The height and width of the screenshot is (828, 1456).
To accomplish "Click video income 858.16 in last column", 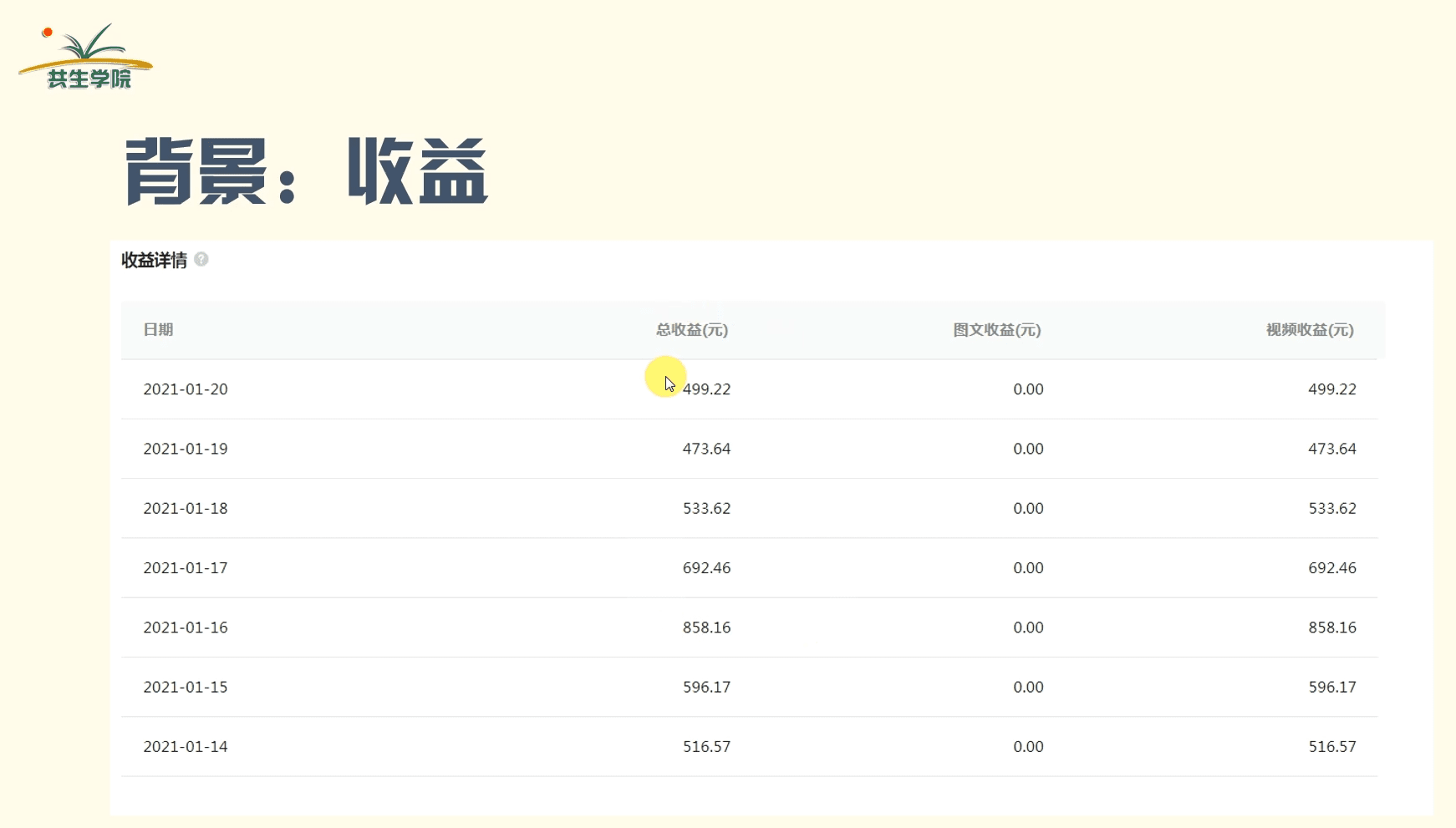I will click(x=1332, y=627).
